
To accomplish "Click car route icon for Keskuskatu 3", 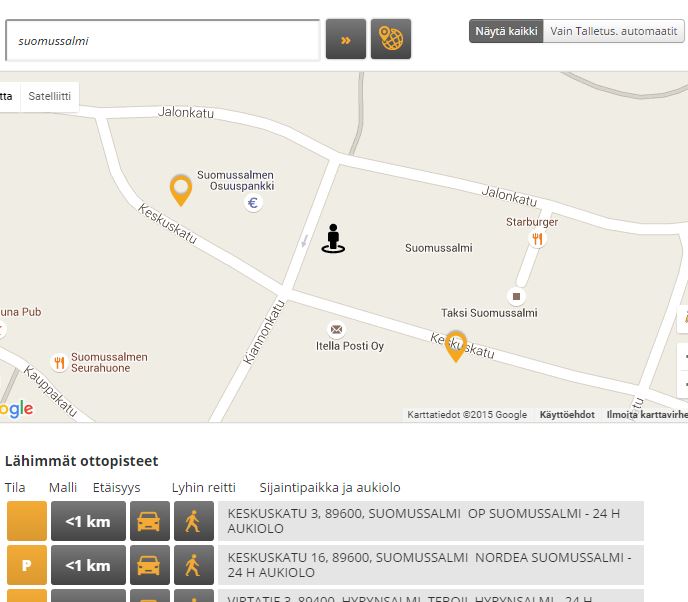I will click(x=149, y=521).
